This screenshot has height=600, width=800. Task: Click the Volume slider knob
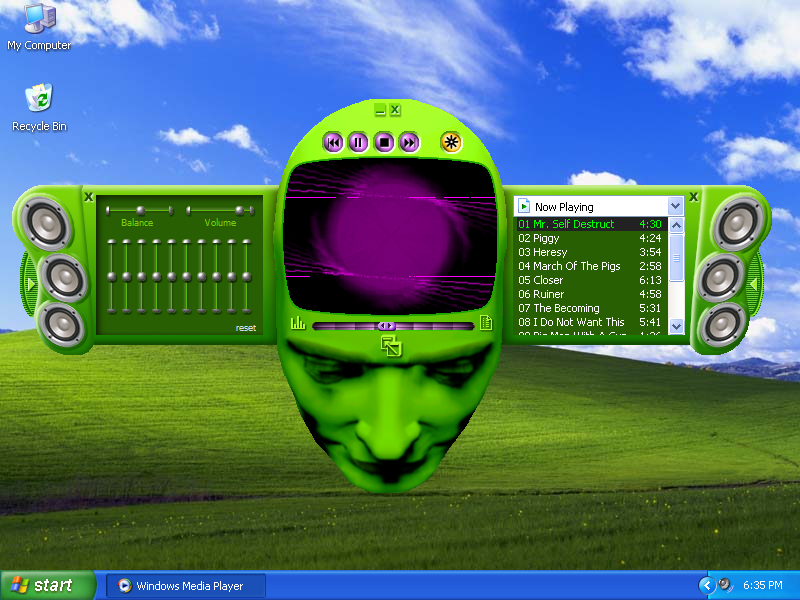(x=239, y=210)
